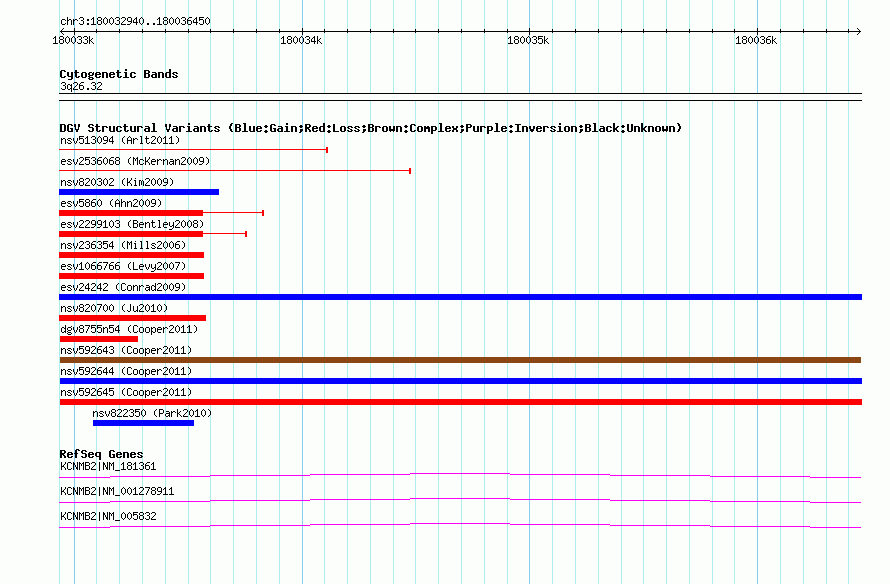Click the esv1066766 (Levy2007) label
This screenshot has width=890, height=584.
[x=123, y=266]
